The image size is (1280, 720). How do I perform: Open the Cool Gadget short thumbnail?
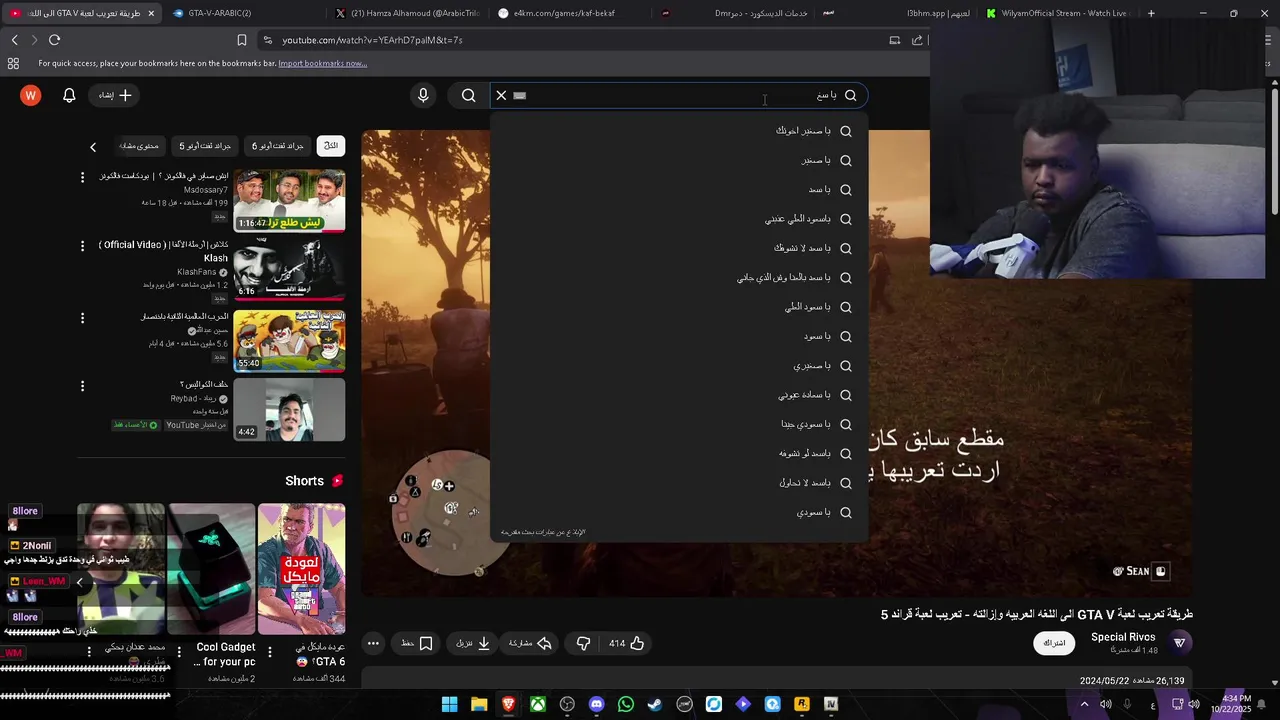(211, 569)
